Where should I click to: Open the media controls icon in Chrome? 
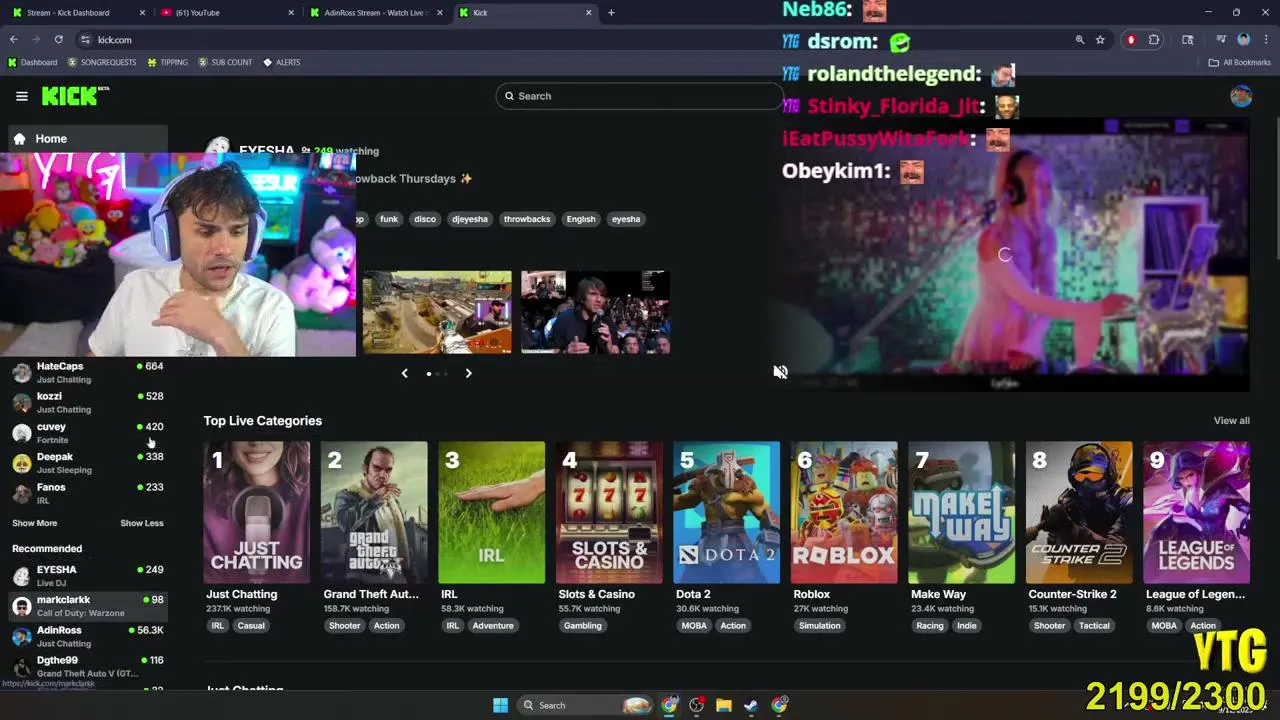(x=1221, y=40)
